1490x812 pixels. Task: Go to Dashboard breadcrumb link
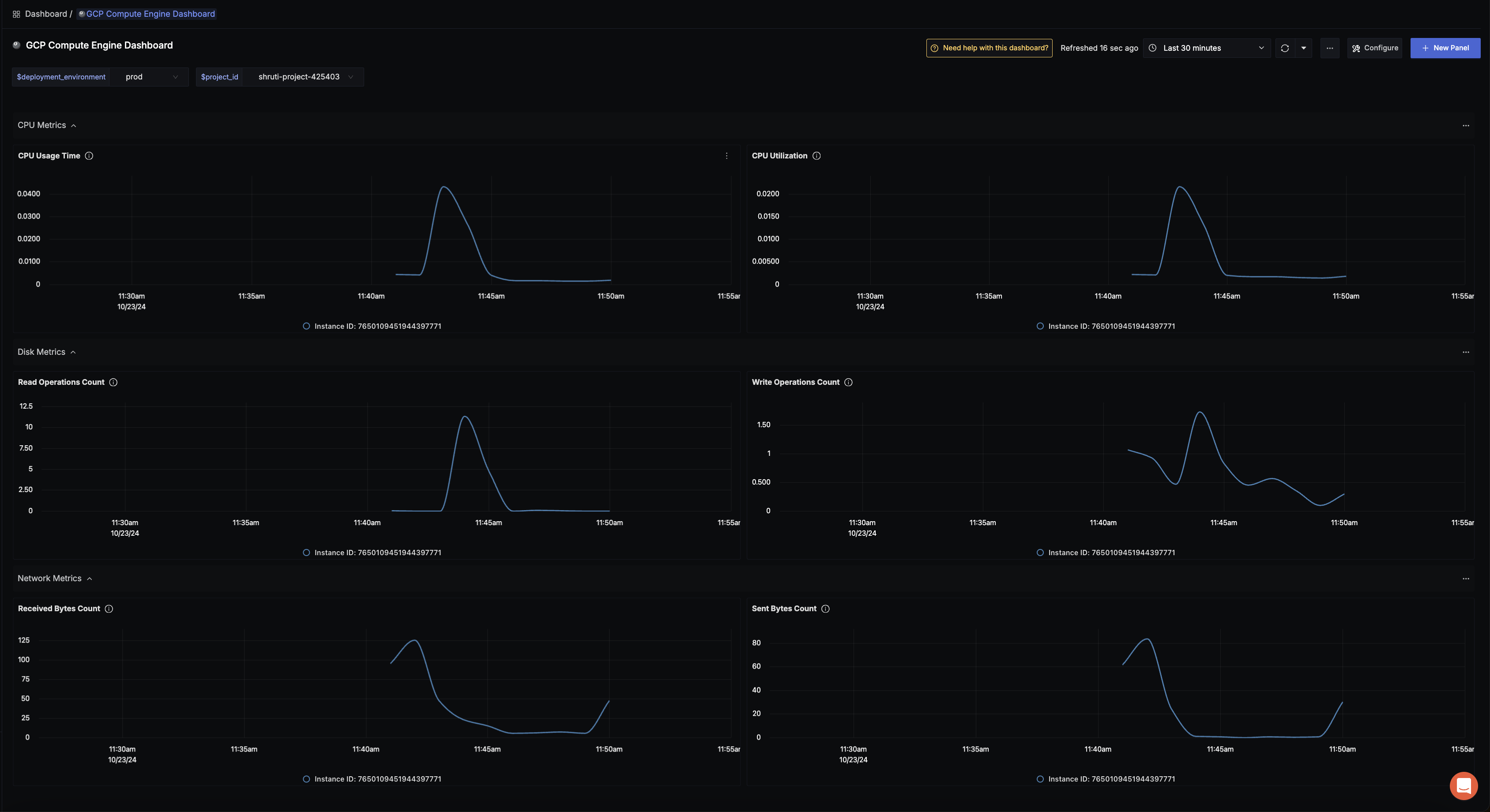(46, 14)
